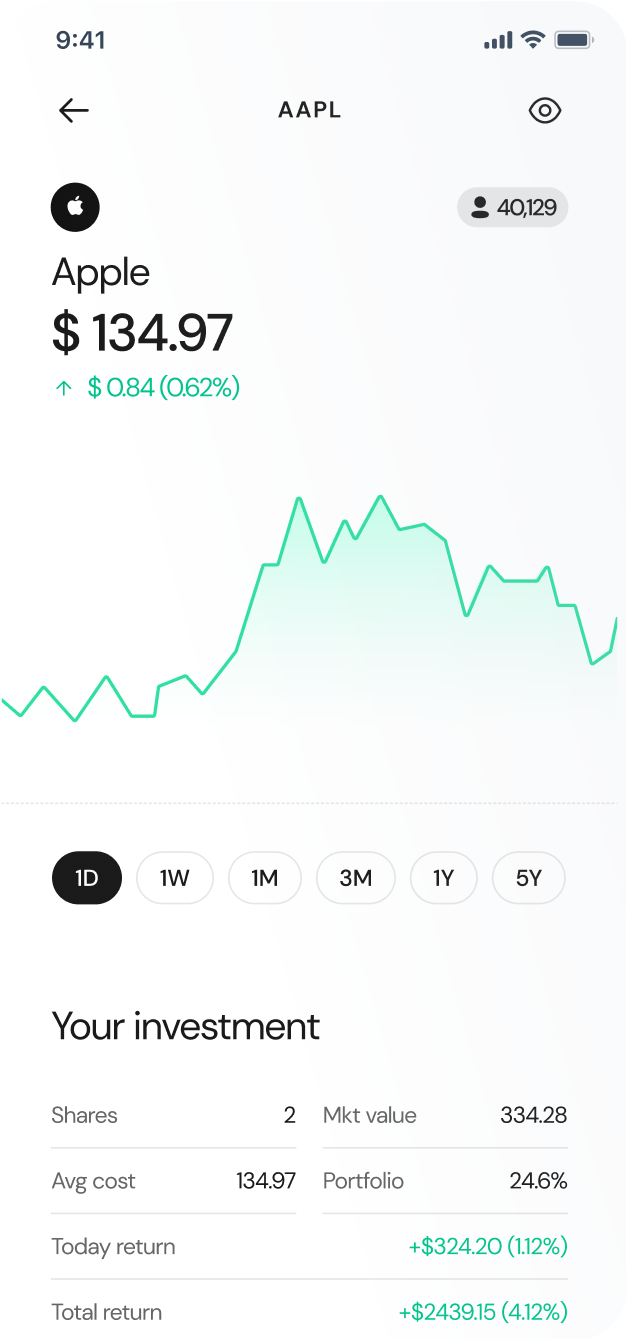
Task: Switch chart to 1M range
Action: point(264,878)
